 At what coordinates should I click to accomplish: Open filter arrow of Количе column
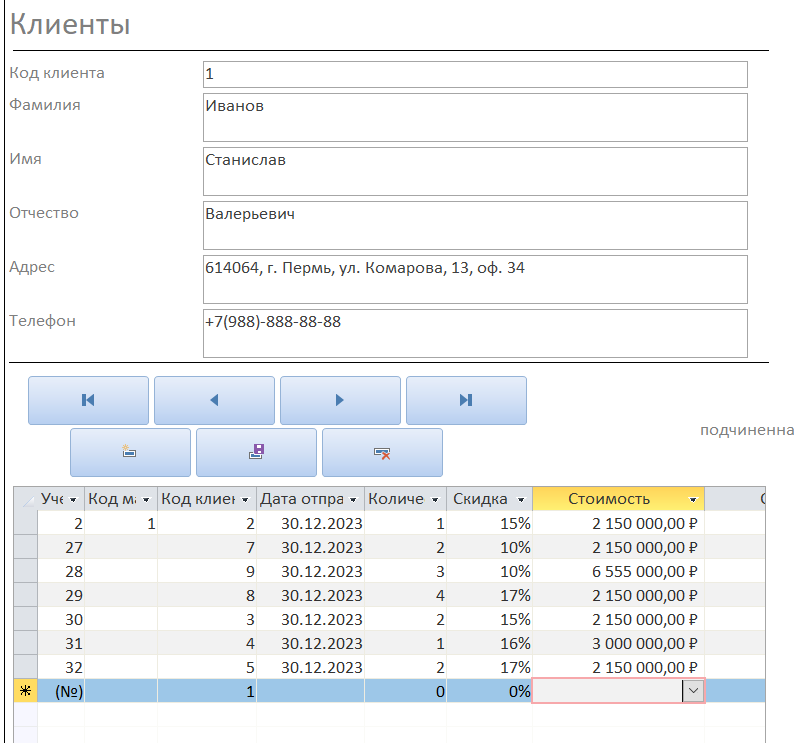coord(435,500)
